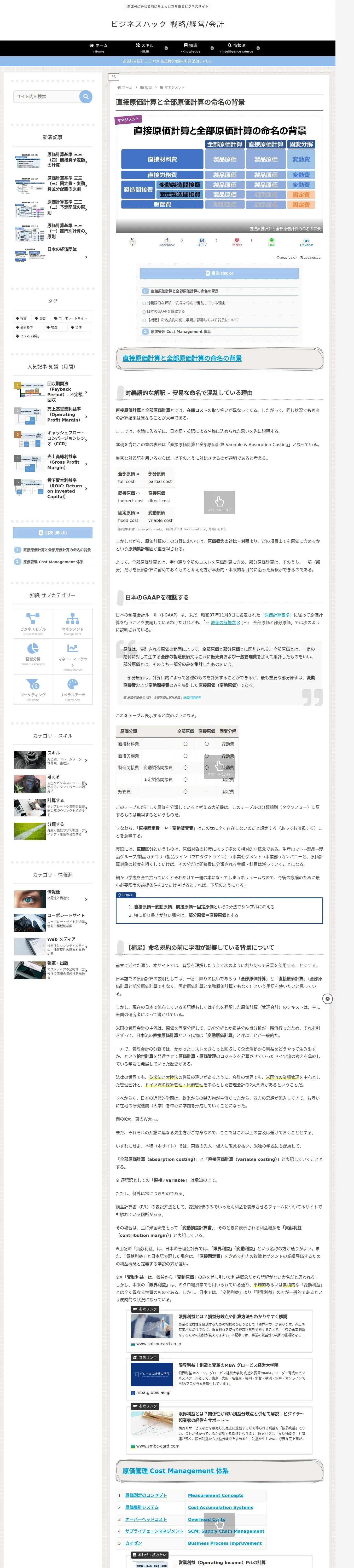This screenshot has width=354, height=1568.
Task: Open the 直接原価計算と全部原価計算の命名の背景 heading link
Action: (x=182, y=359)
